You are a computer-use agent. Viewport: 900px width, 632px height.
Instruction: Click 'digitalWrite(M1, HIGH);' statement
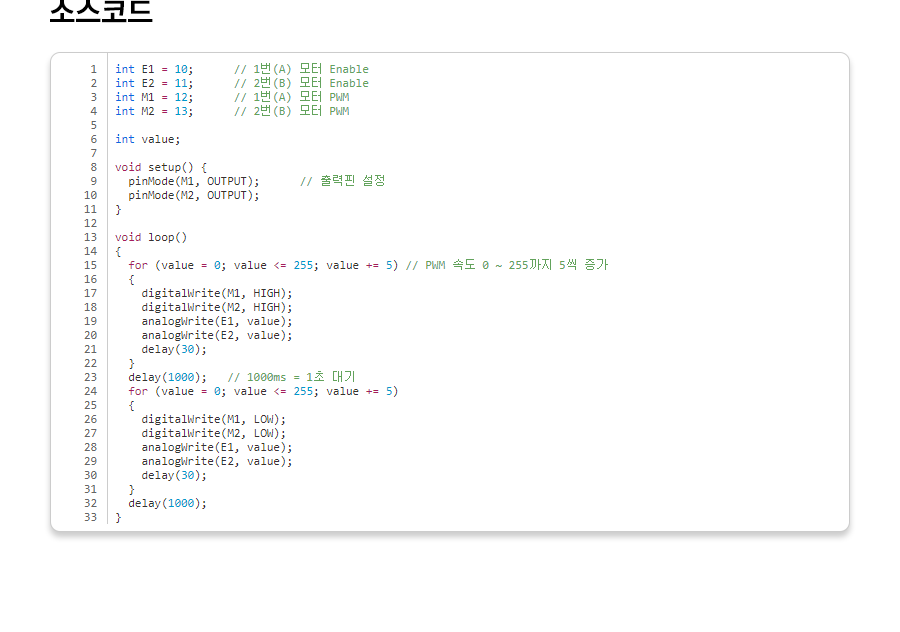pos(216,293)
